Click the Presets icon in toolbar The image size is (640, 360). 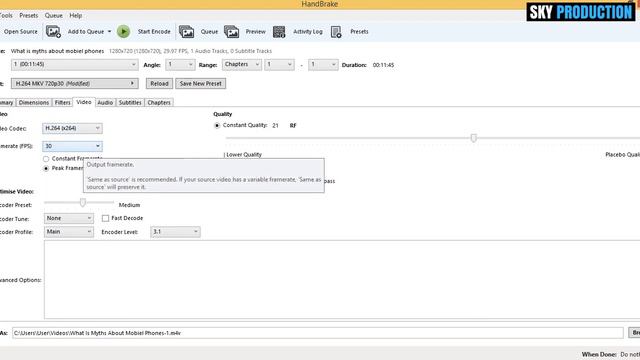pos(336,31)
